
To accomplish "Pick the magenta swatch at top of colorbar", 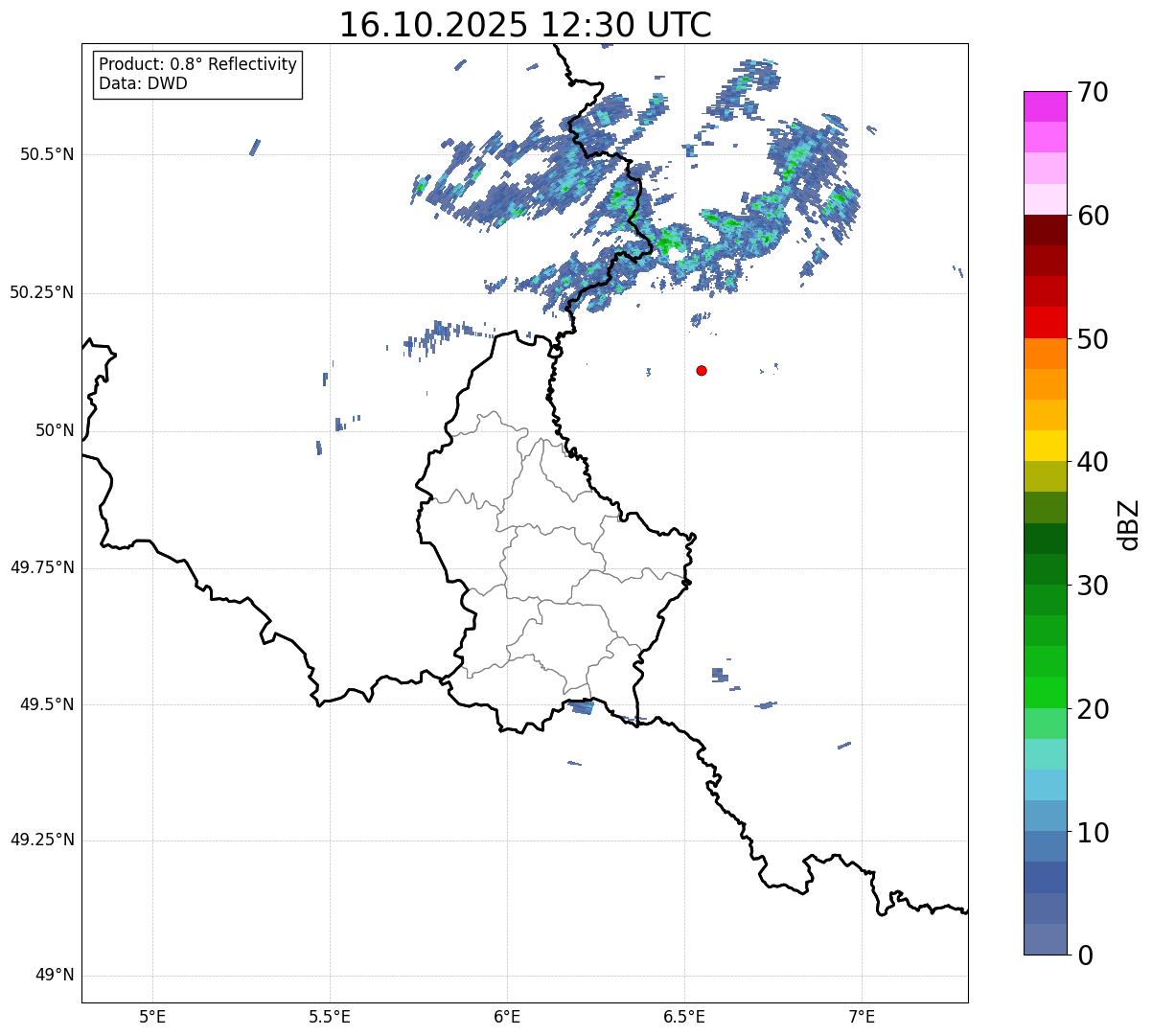I will point(1046,106).
